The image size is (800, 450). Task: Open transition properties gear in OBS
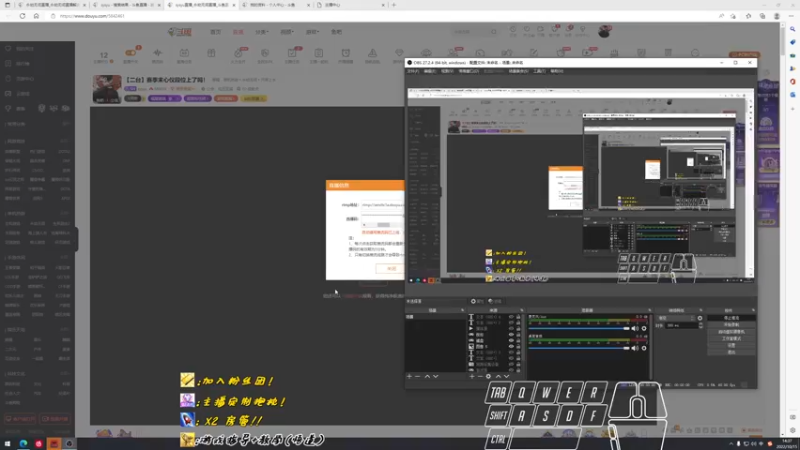[700, 318]
